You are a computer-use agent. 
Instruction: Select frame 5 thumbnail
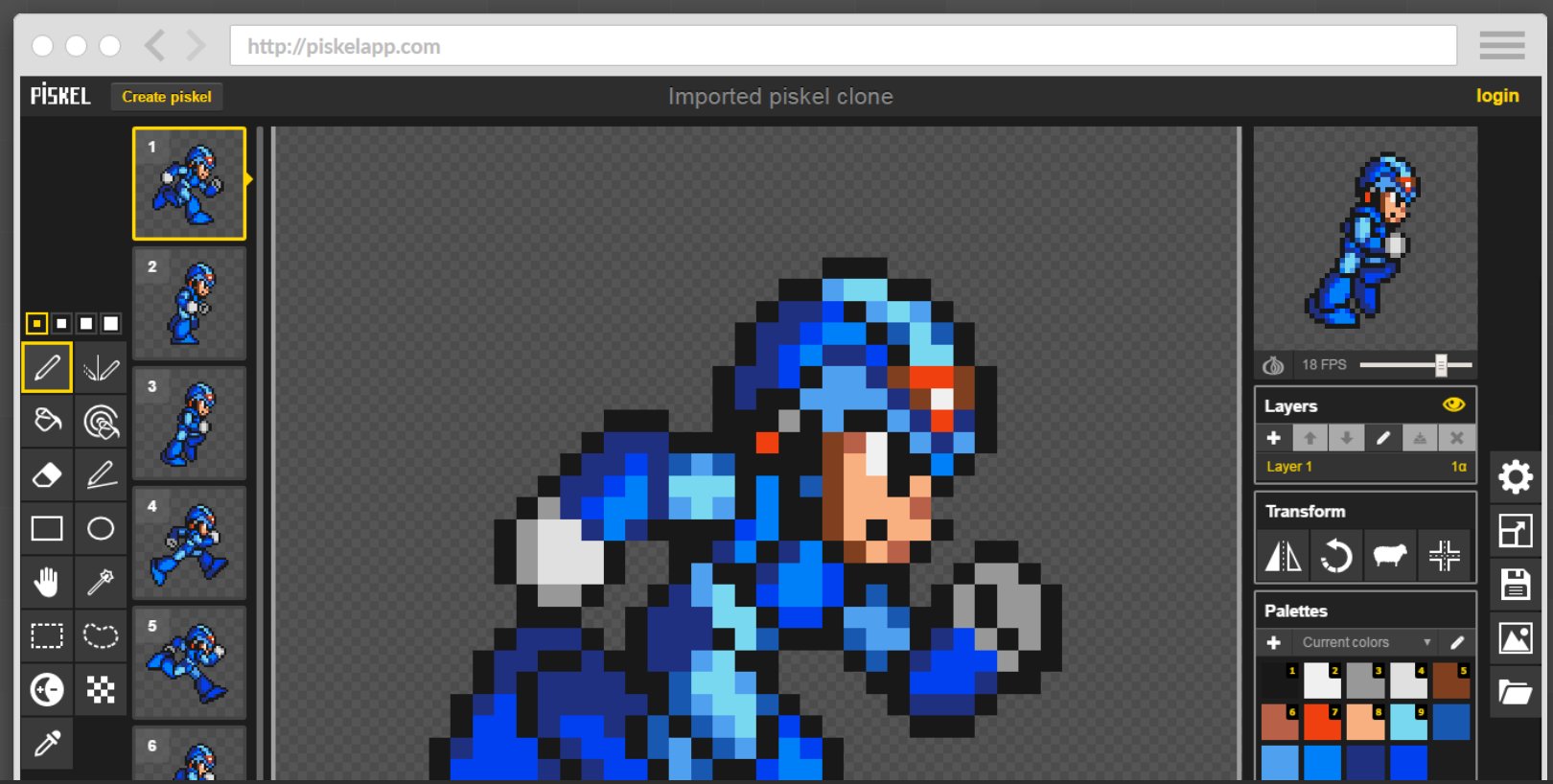coord(189,662)
